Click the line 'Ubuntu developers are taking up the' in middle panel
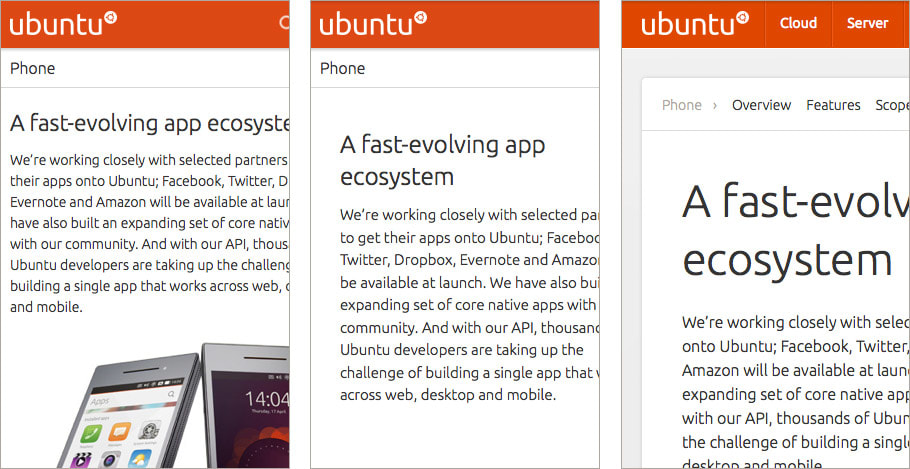 pos(461,351)
